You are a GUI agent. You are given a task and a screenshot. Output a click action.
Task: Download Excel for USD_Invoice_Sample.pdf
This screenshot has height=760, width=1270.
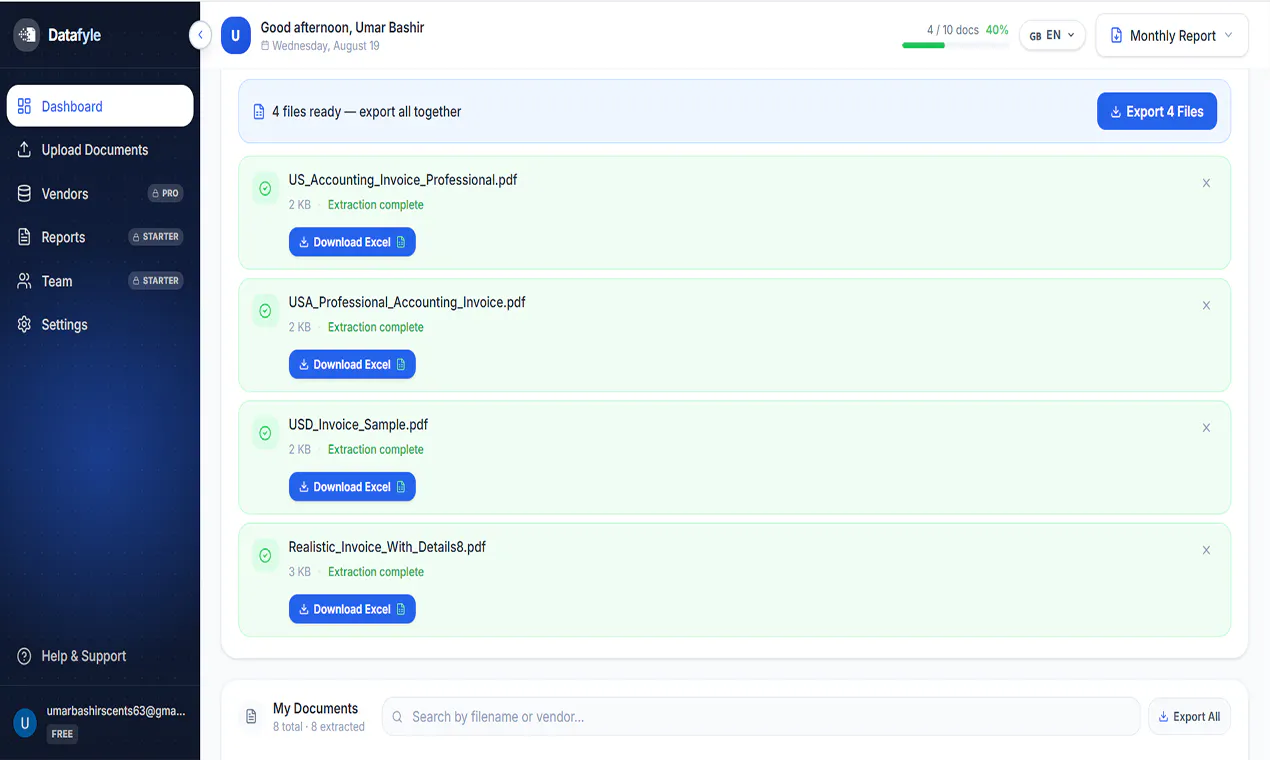tap(352, 487)
